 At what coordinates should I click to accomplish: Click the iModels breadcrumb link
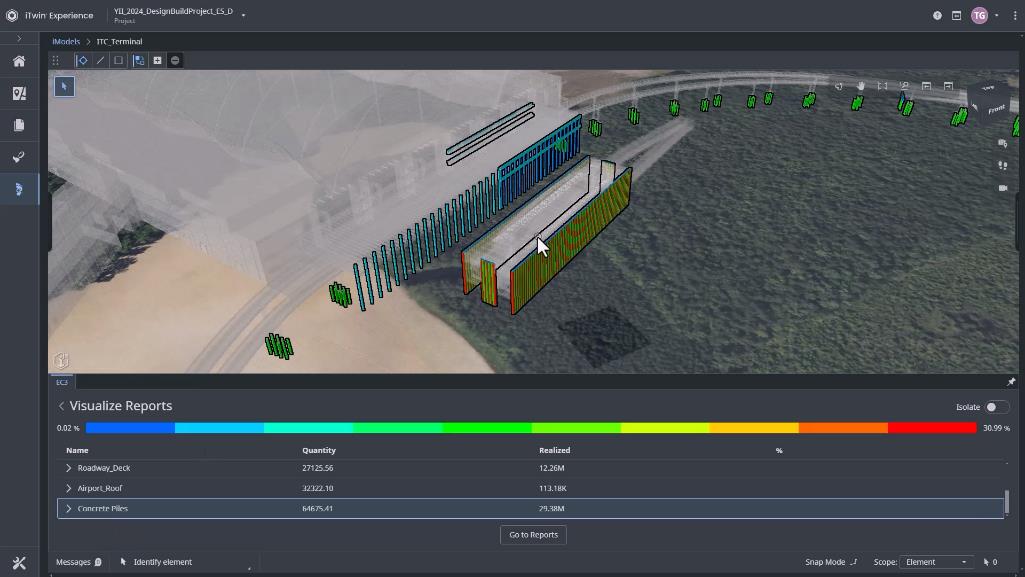(x=66, y=42)
